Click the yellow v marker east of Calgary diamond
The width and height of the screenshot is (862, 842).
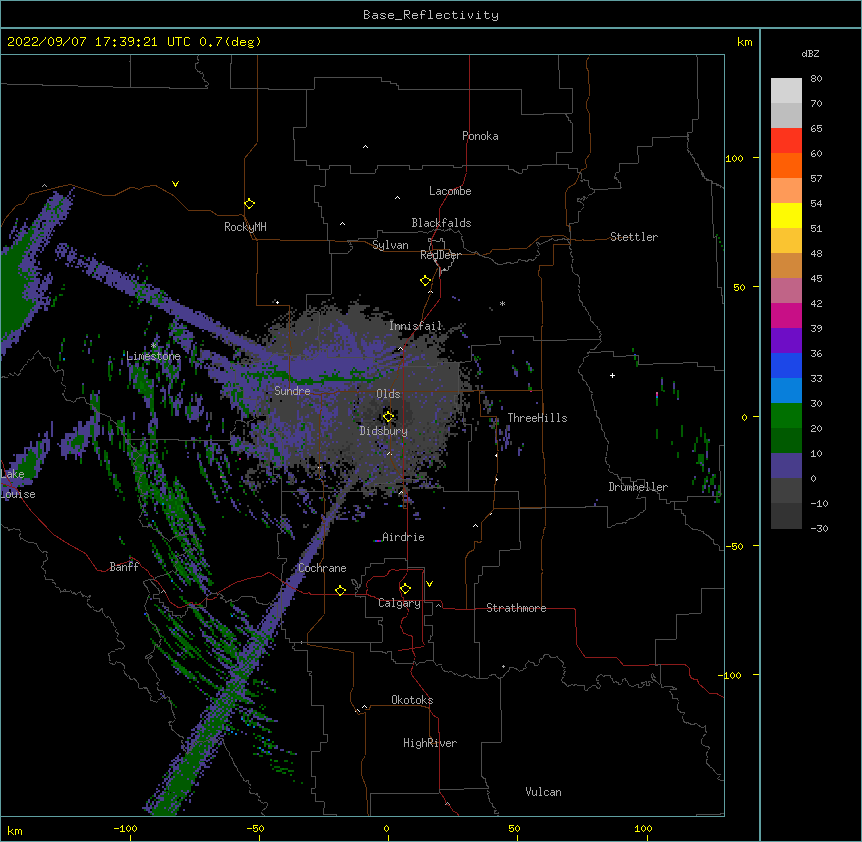pyautogui.click(x=429, y=584)
